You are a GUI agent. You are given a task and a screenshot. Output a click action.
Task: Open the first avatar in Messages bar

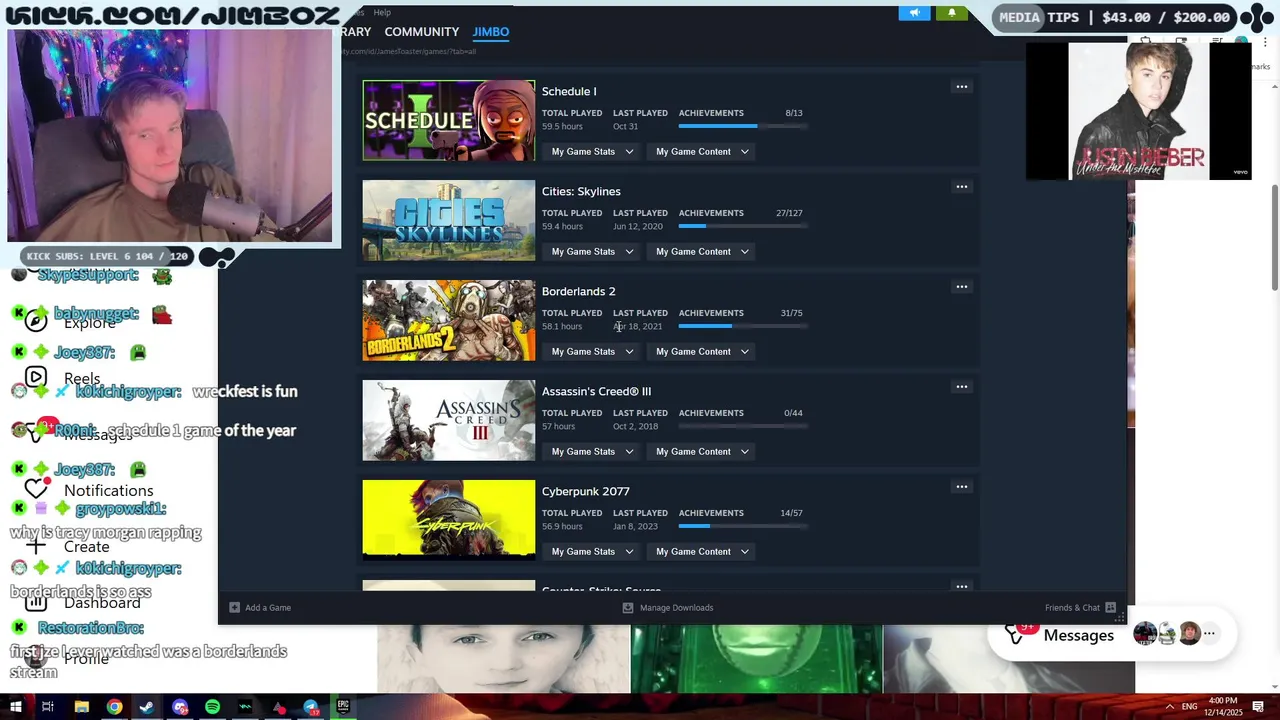point(1145,633)
